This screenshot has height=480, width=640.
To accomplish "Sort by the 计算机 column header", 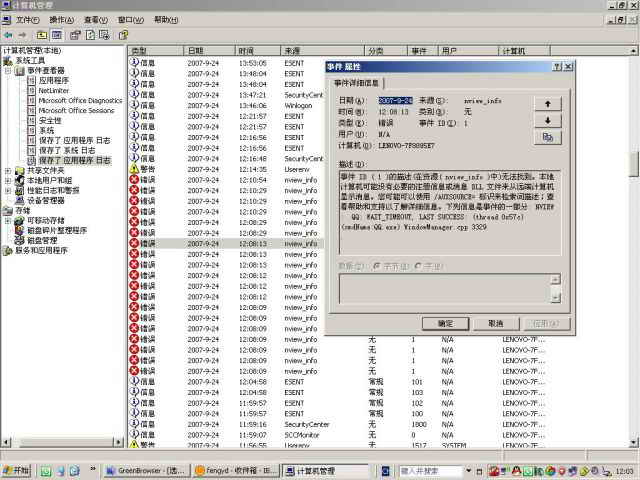I will pyautogui.click(x=524, y=51).
